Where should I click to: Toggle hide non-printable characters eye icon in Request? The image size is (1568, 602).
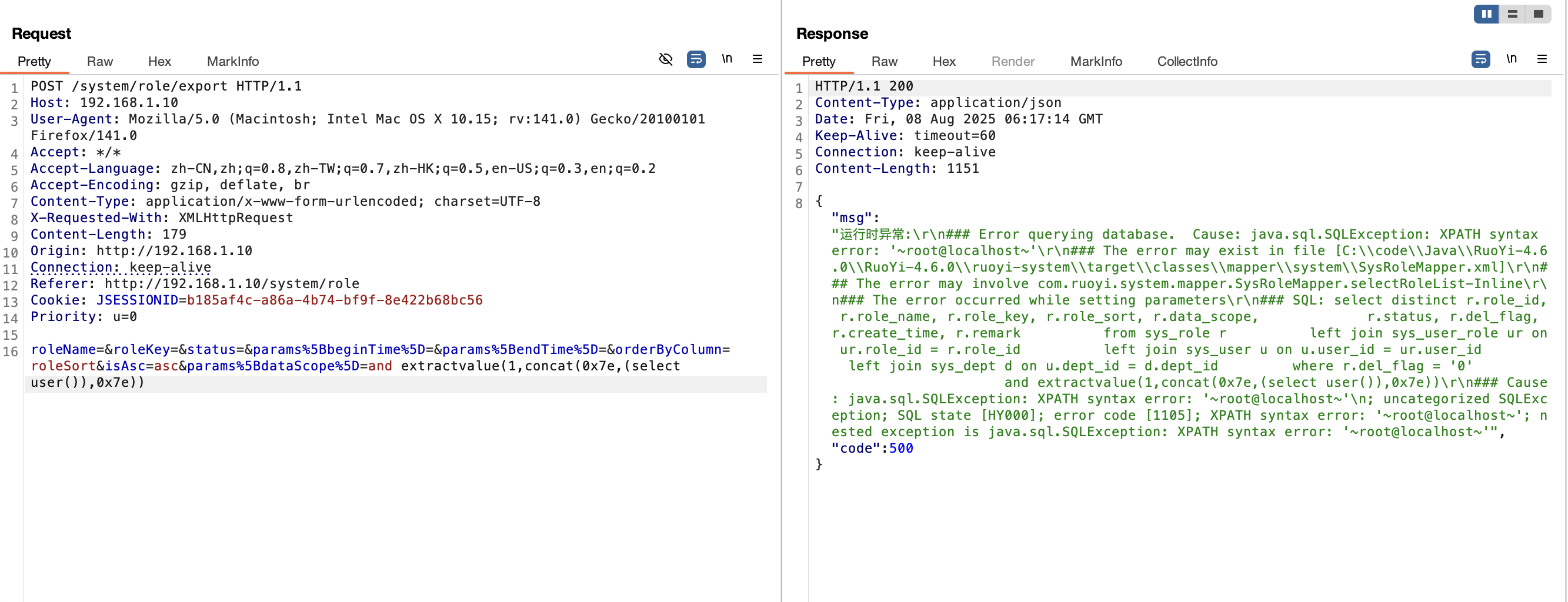tap(666, 59)
